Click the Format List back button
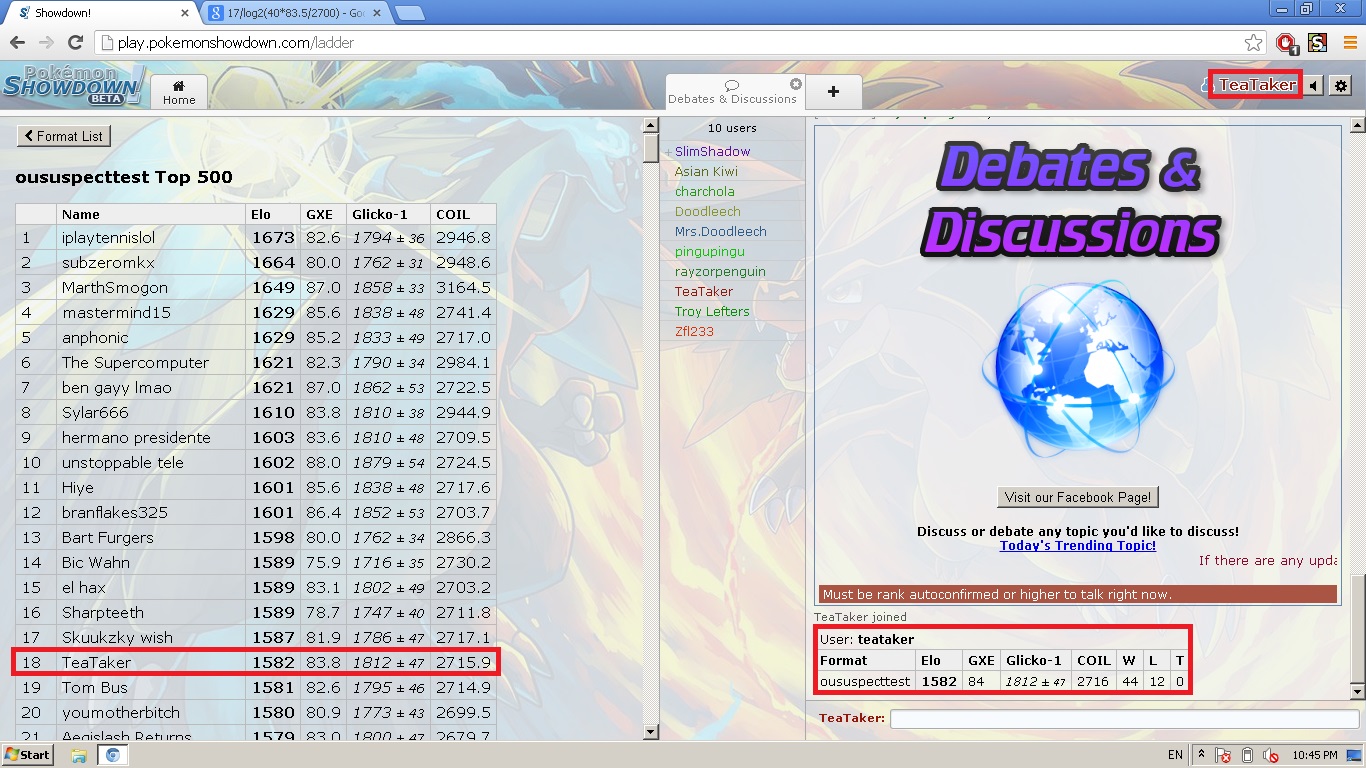Screen dimensions: 1366x768 point(63,136)
